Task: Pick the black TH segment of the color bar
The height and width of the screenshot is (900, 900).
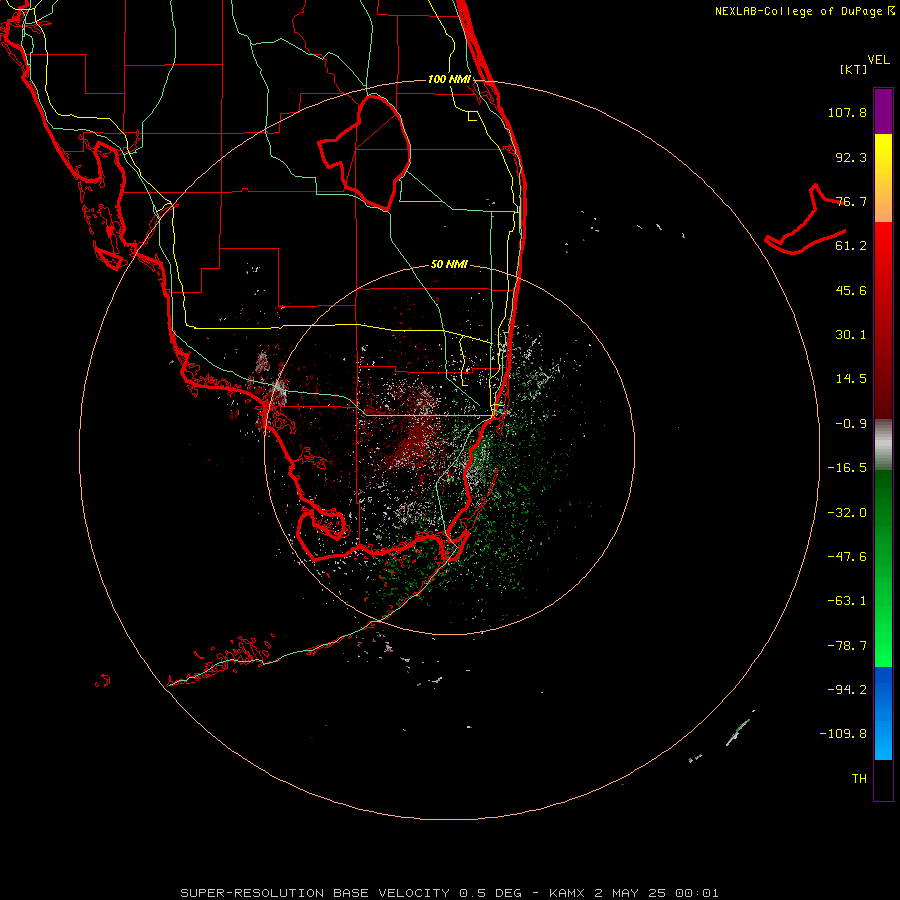Action: 883,780
